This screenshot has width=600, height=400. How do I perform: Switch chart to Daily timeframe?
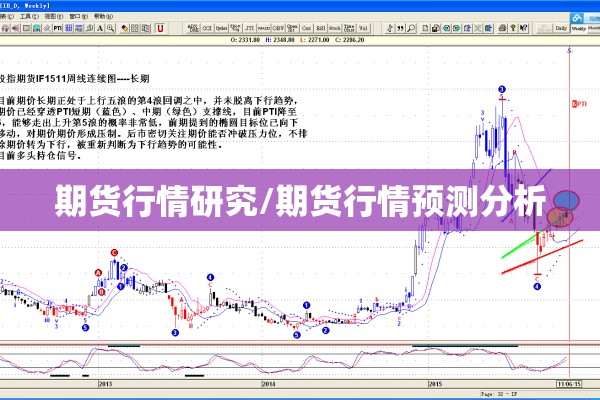(561, 28)
